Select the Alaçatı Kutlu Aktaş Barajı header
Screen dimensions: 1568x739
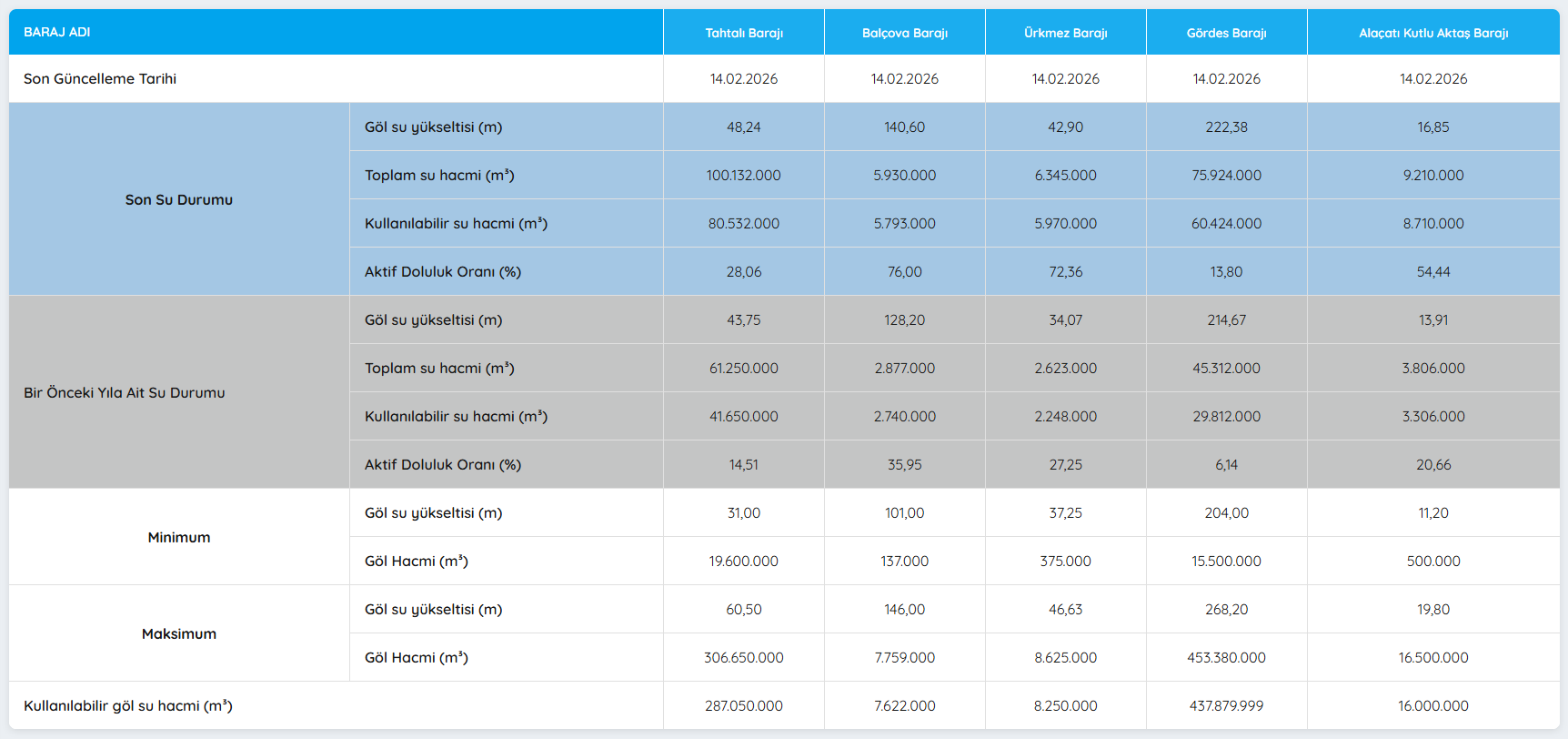(x=1432, y=33)
